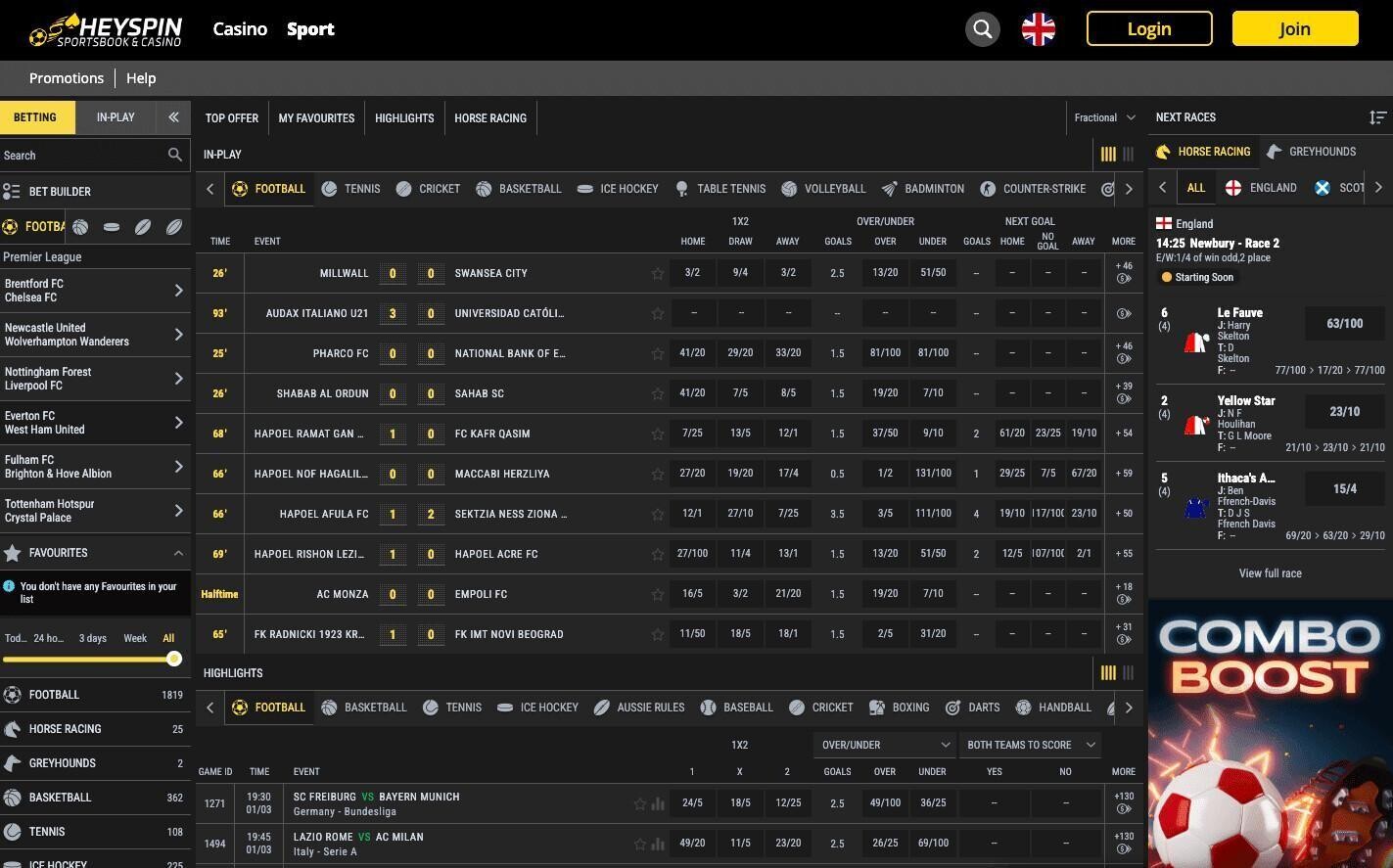Bet on Le Fauve at 63/100
The height and width of the screenshot is (868, 1393).
tap(1344, 324)
